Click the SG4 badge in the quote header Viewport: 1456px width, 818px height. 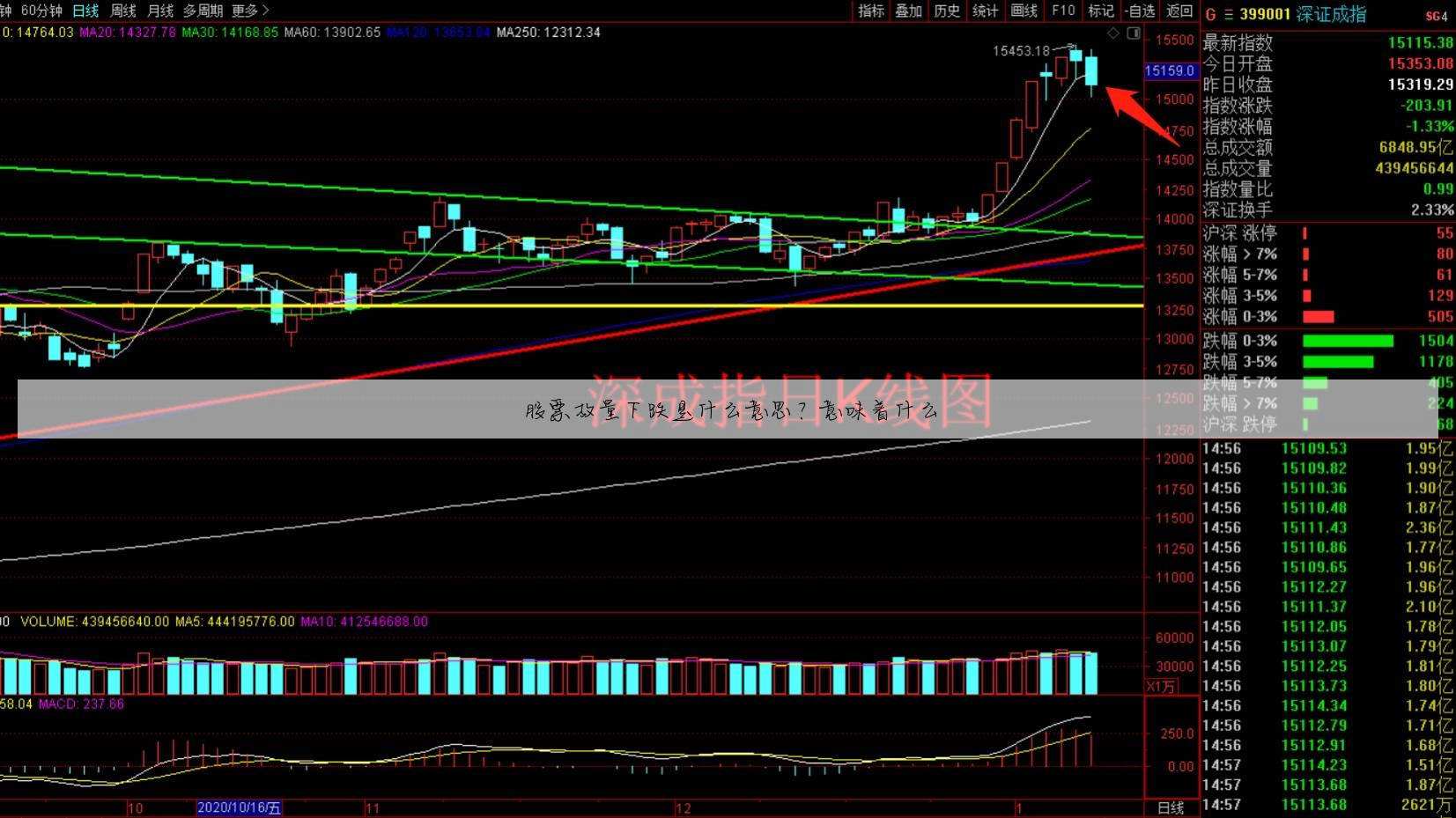click(1437, 16)
